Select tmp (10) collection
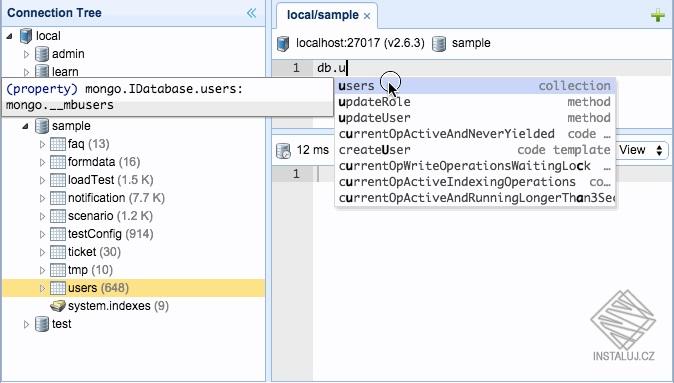The image size is (674, 383). point(90,270)
